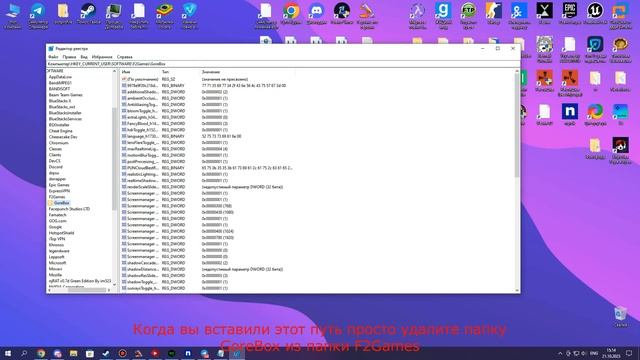This screenshot has height=360, width=640.
Task: Open Unreal Engine desktop shortcut
Action: pyautogui.click(x=595, y=13)
